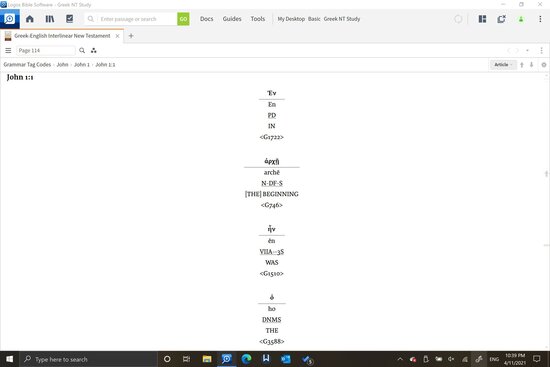Open the Layouts grid icon
The image size is (550, 367).
click(x=482, y=19)
